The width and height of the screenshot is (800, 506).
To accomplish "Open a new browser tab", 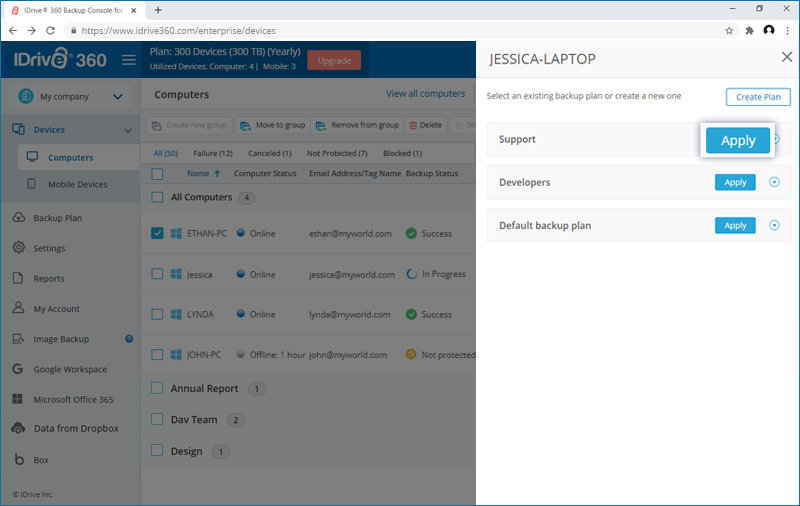I will (x=158, y=10).
